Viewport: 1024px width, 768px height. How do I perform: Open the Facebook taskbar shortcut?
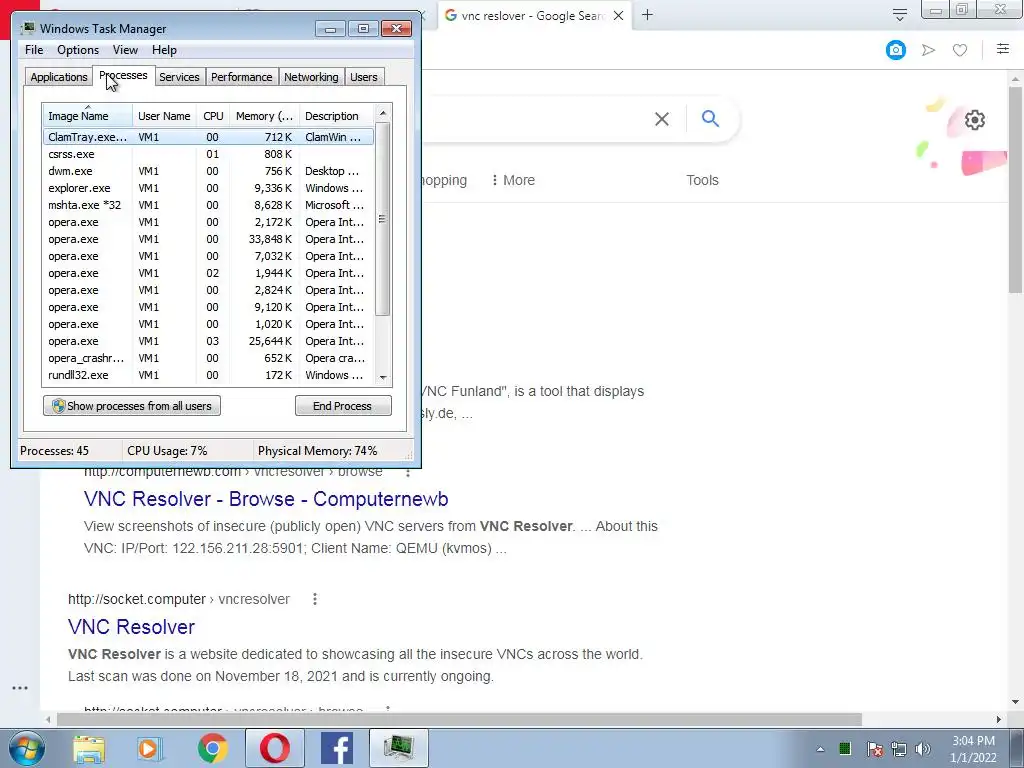(x=337, y=748)
